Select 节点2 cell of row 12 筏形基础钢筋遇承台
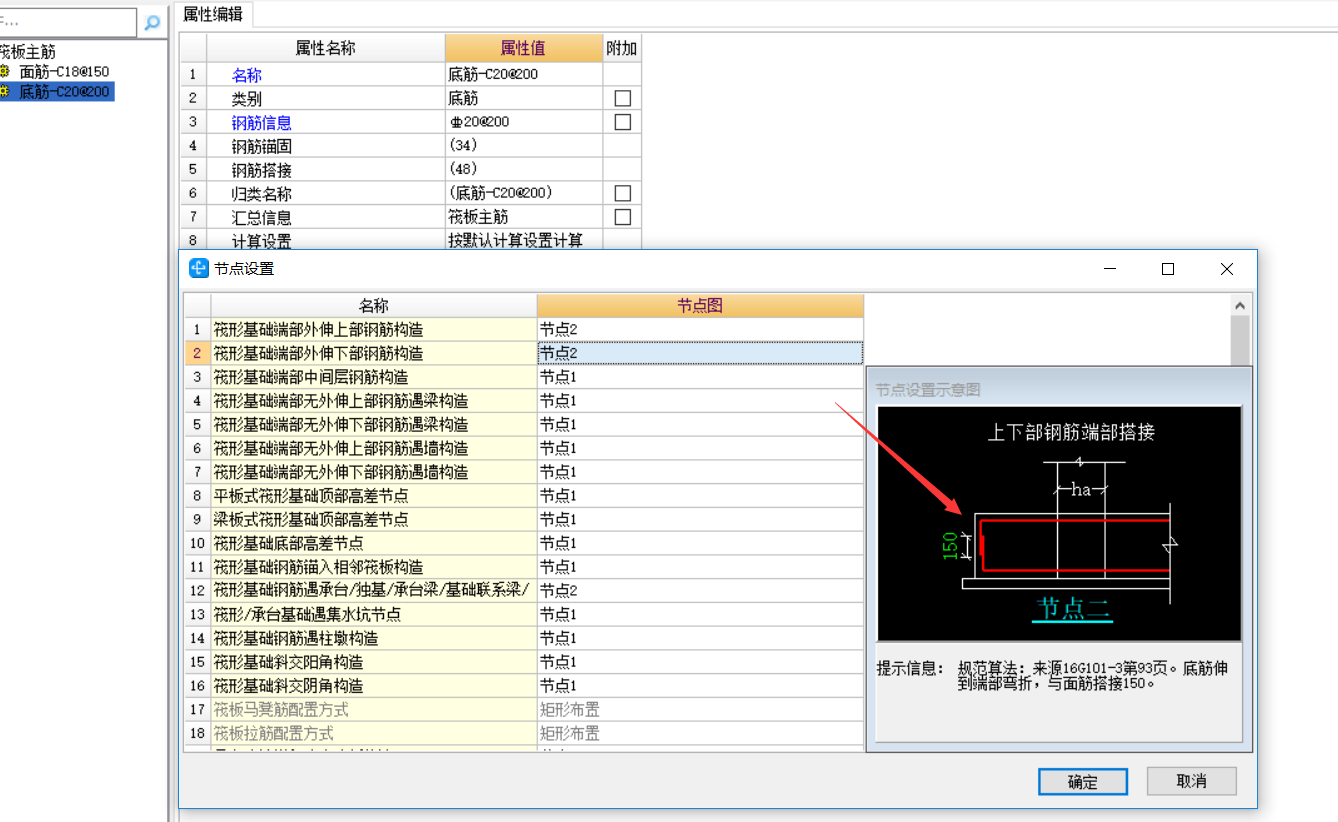 pyautogui.click(x=700, y=591)
